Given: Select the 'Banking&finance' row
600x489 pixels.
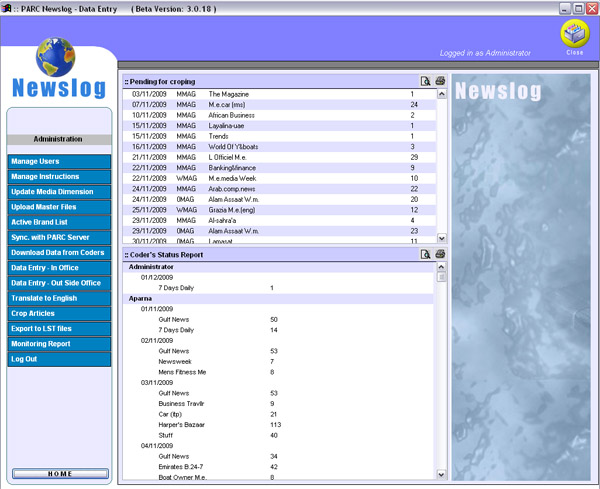Looking at the screenshot, I should pyautogui.click(x=279, y=168).
